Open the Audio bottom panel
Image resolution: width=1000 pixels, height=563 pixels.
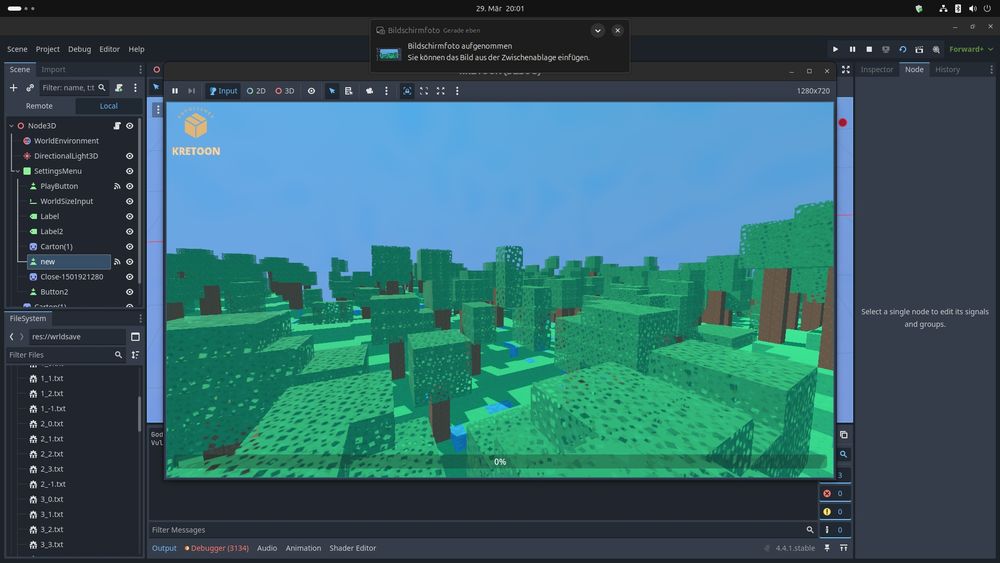click(267, 548)
